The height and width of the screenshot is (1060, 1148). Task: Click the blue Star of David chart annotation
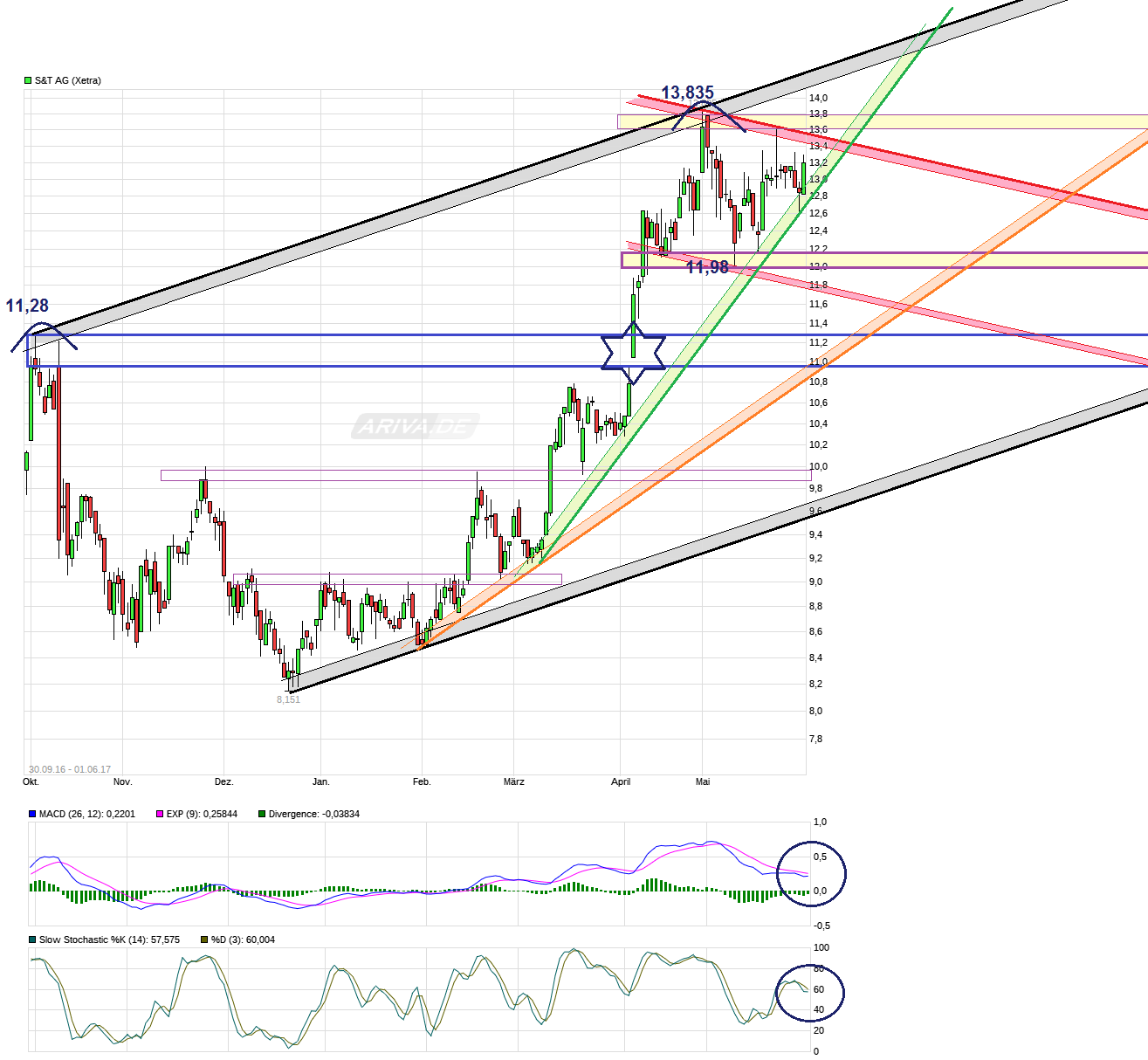click(x=631, y=352)
